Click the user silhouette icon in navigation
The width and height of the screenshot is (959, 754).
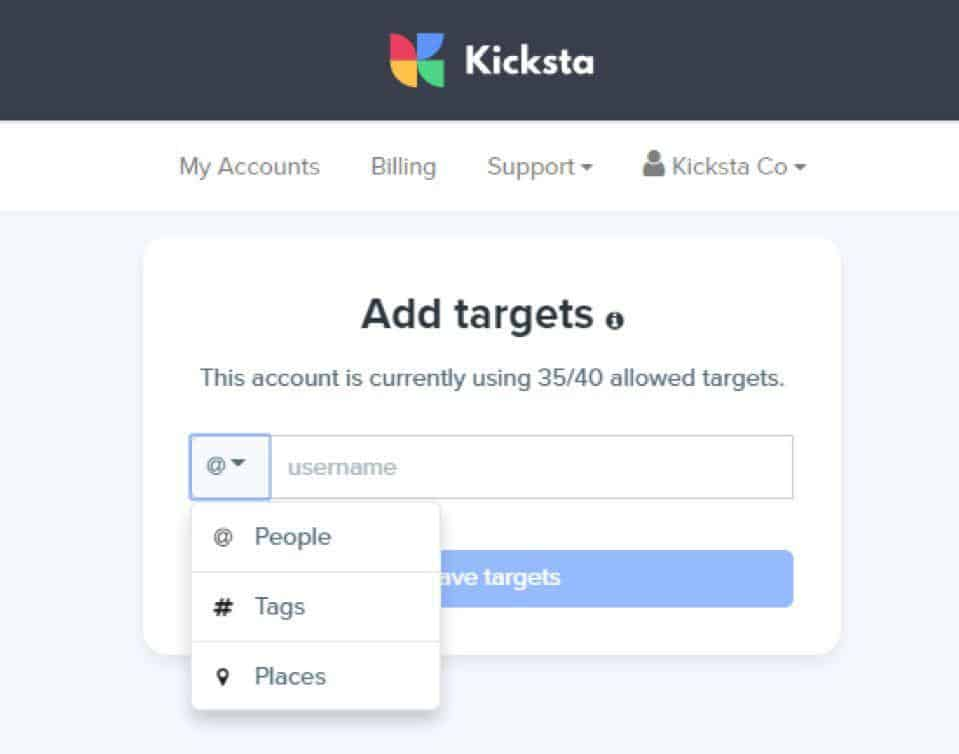pos(653,164)
